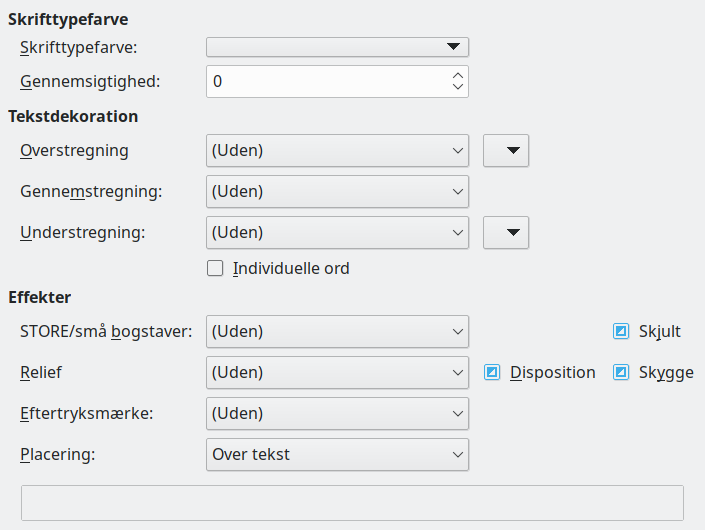Click the empty preview box at the bottom

pos(352,503)
